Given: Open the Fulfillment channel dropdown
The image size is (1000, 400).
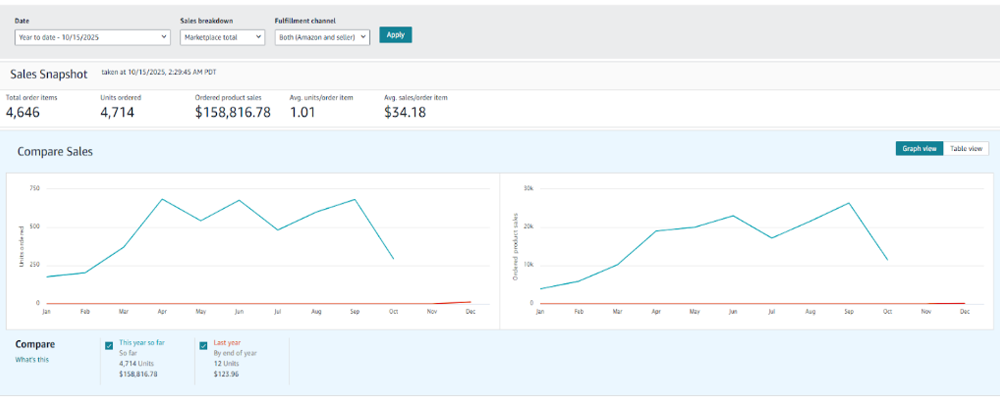Looking at the screenshot, I should 322,37.
